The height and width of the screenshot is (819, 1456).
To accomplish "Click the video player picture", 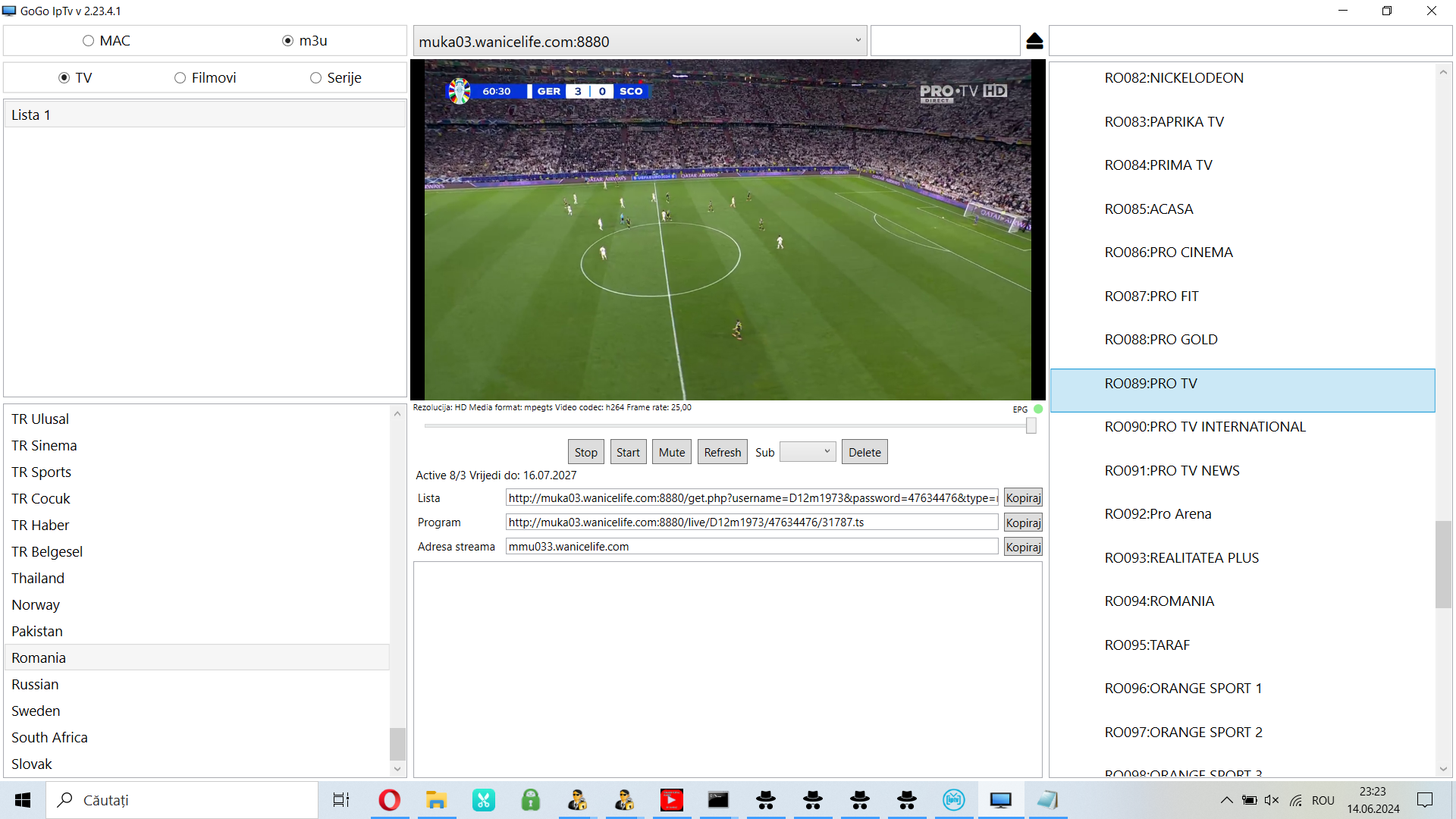I will 727,230.
